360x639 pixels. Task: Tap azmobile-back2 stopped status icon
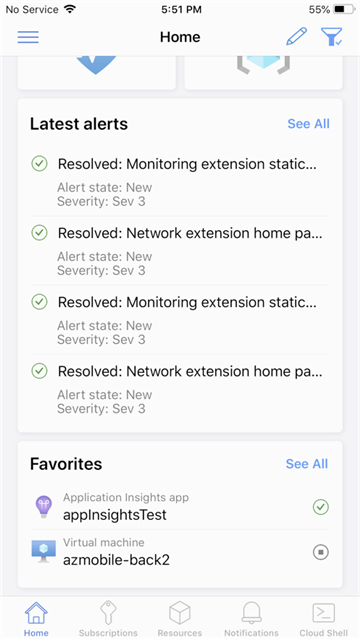click(320, 553)
